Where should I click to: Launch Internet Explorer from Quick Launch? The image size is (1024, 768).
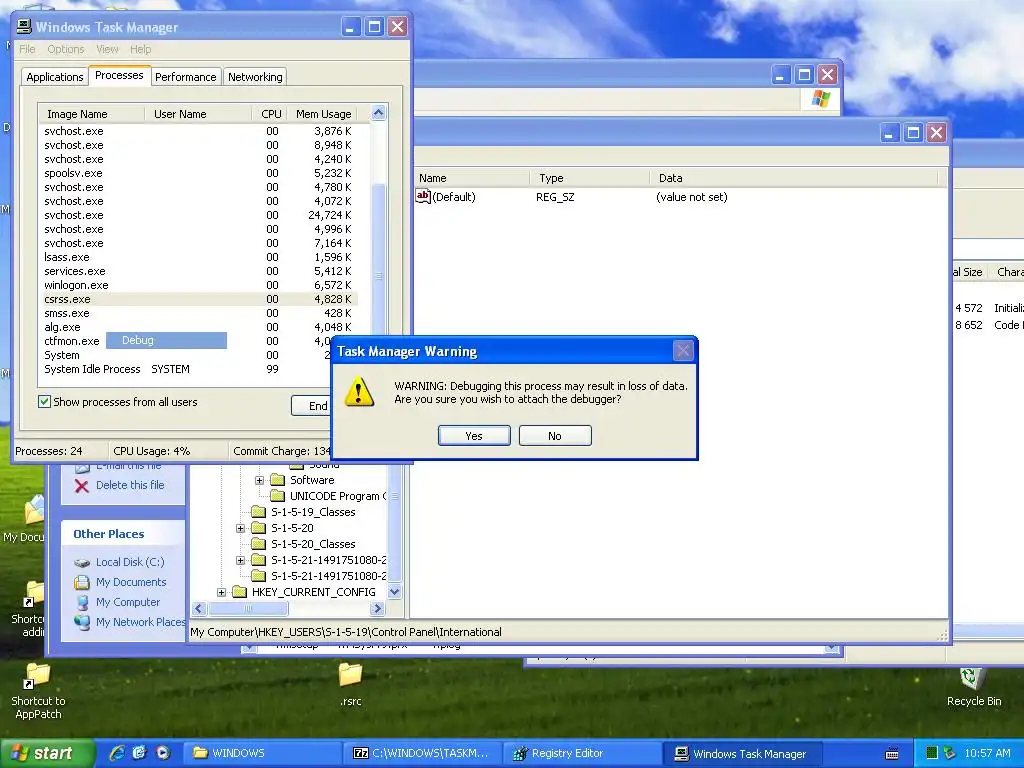[x=118, y=753]
